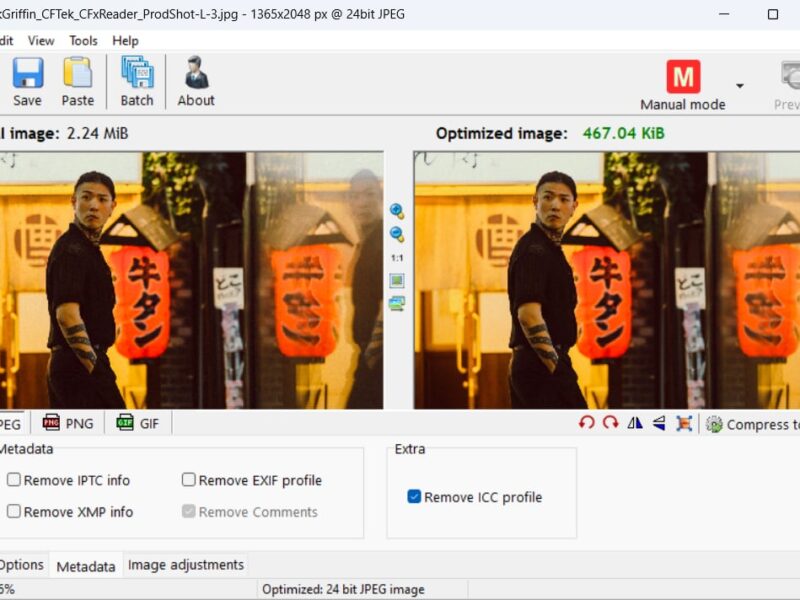Enable Remove IPTC info
800x600 pixels.
(x=14, y=480)
